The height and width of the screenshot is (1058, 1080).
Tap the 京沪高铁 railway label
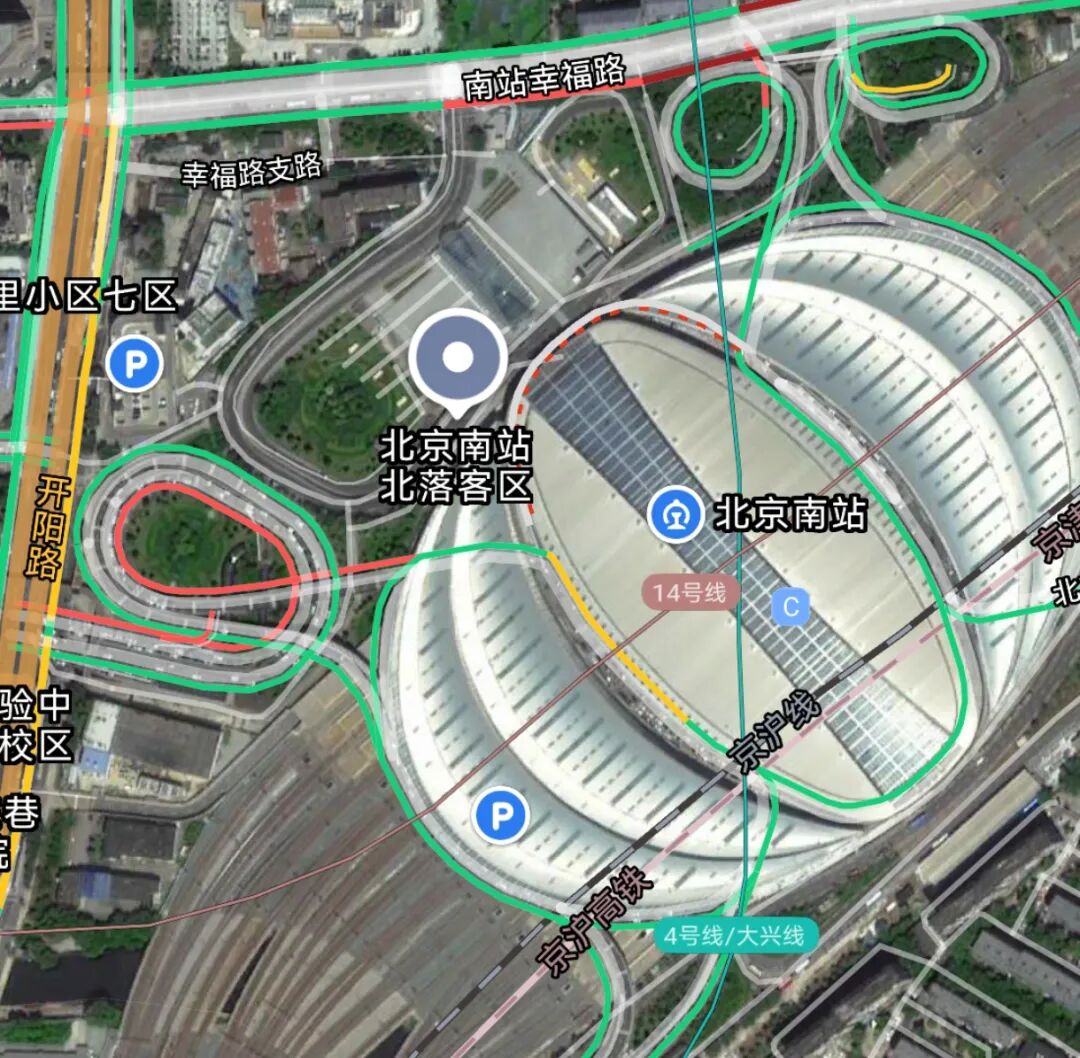tap(594, 922)
